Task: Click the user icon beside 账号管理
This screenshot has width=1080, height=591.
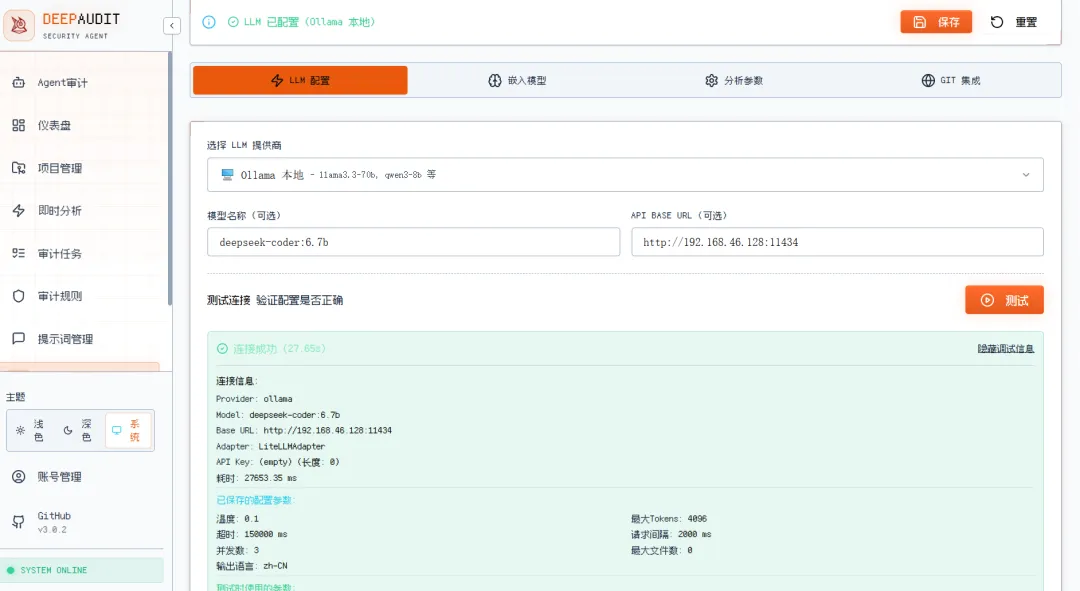Action: point(19,477)
